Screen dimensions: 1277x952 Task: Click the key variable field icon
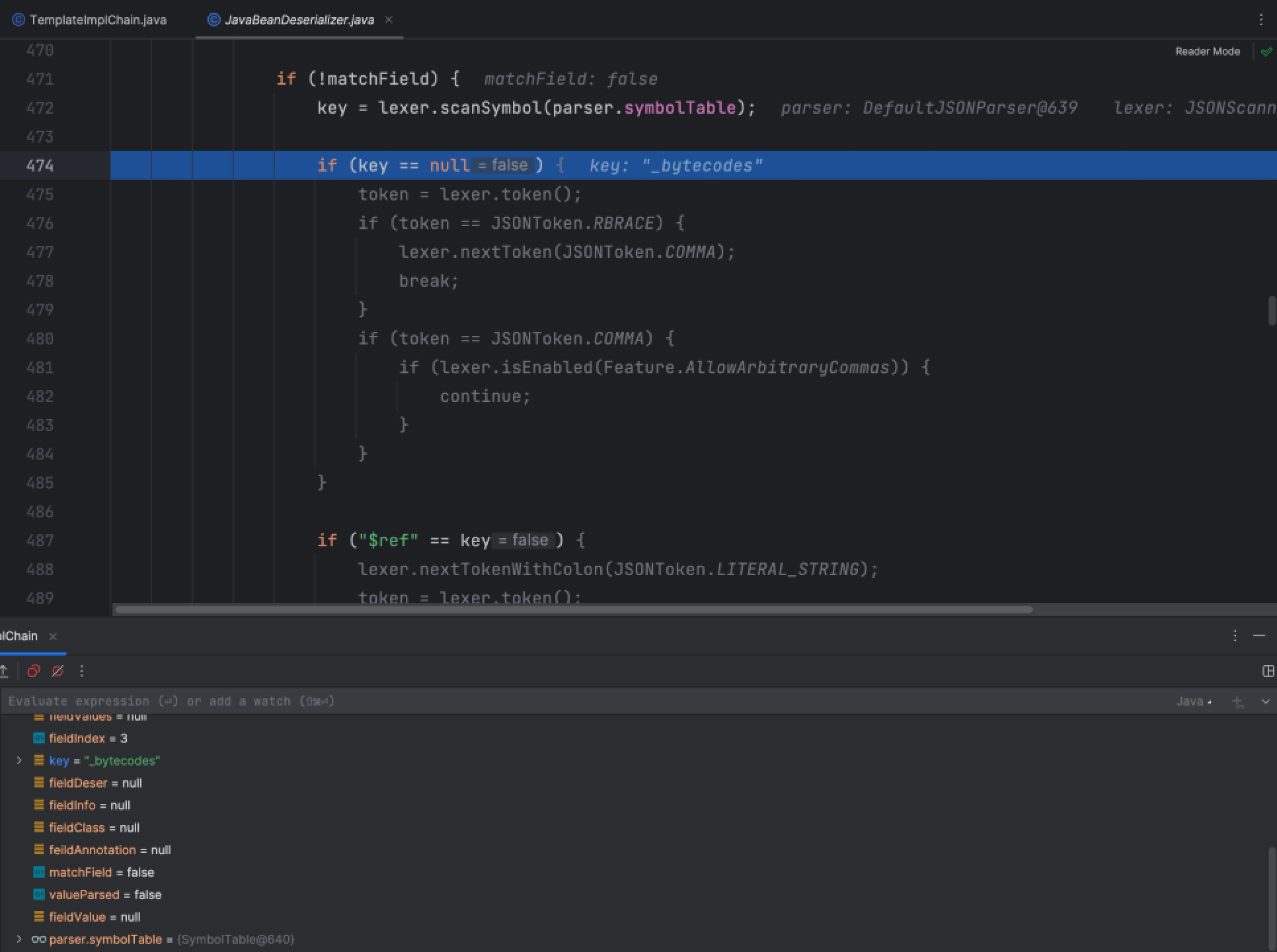point(38,760)
